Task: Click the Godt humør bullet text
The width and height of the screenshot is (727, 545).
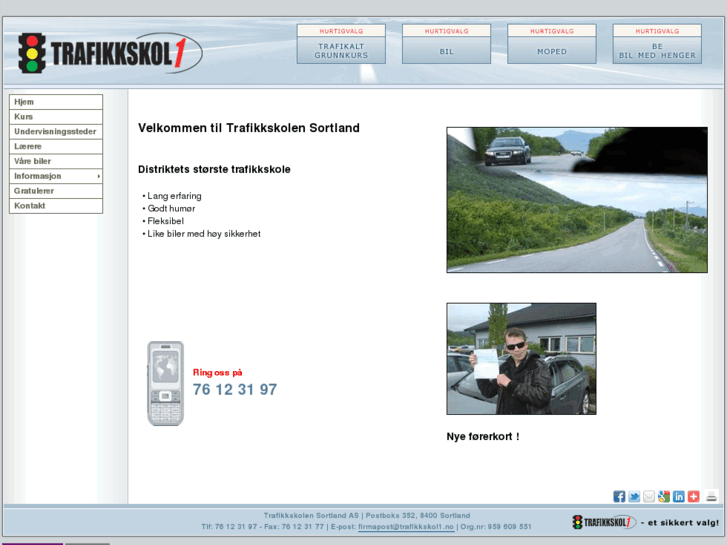Action: tap(171, 208)
